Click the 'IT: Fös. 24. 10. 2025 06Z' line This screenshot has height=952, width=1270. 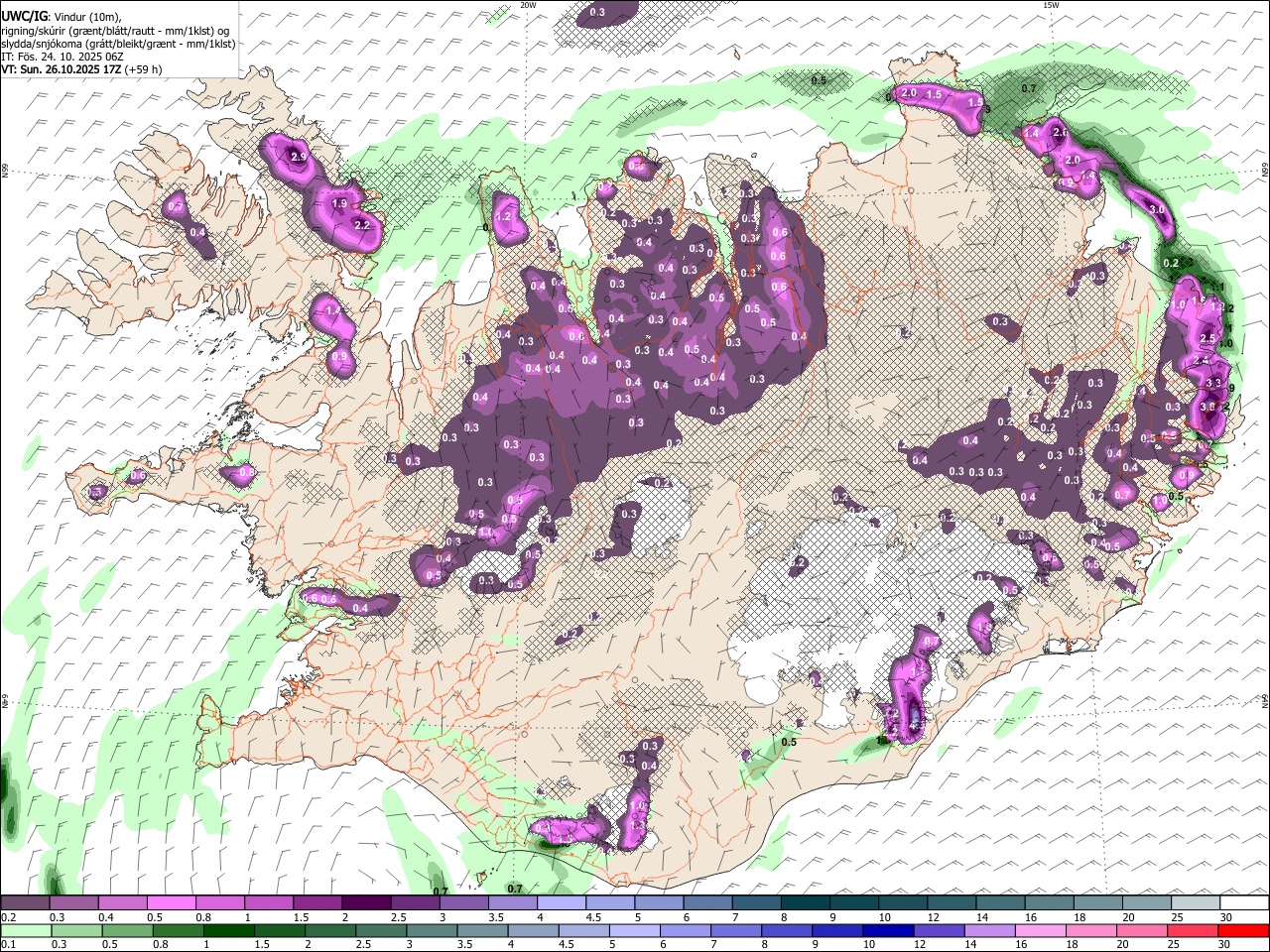pos(62,57)
